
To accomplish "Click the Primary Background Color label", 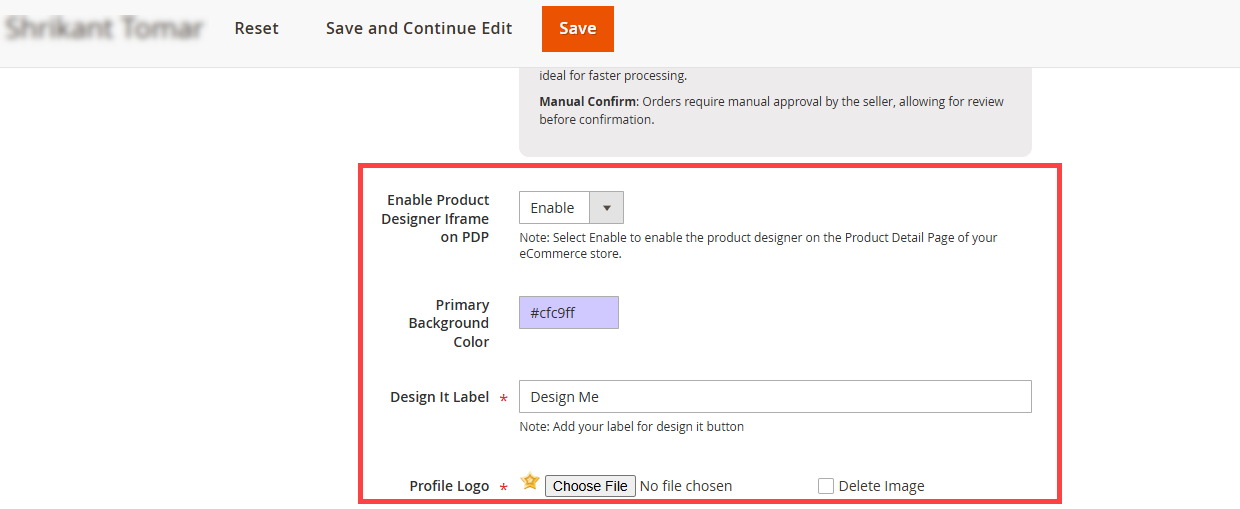I will 449,323.
